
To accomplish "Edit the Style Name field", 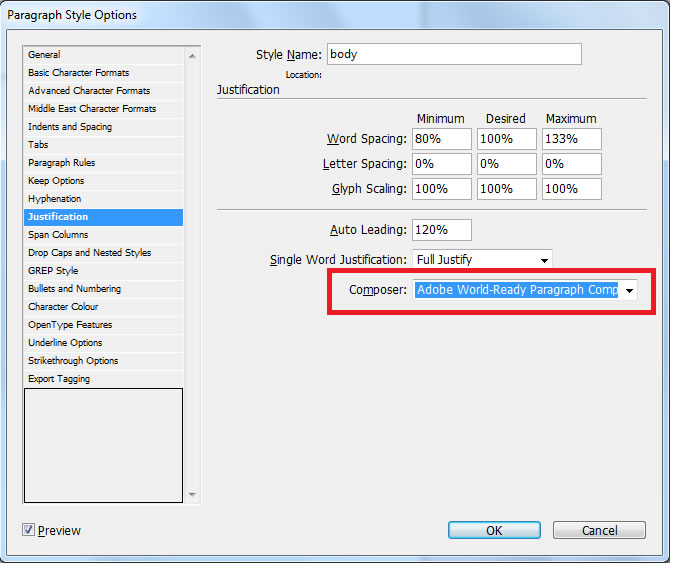I will [x=454, y=54].
